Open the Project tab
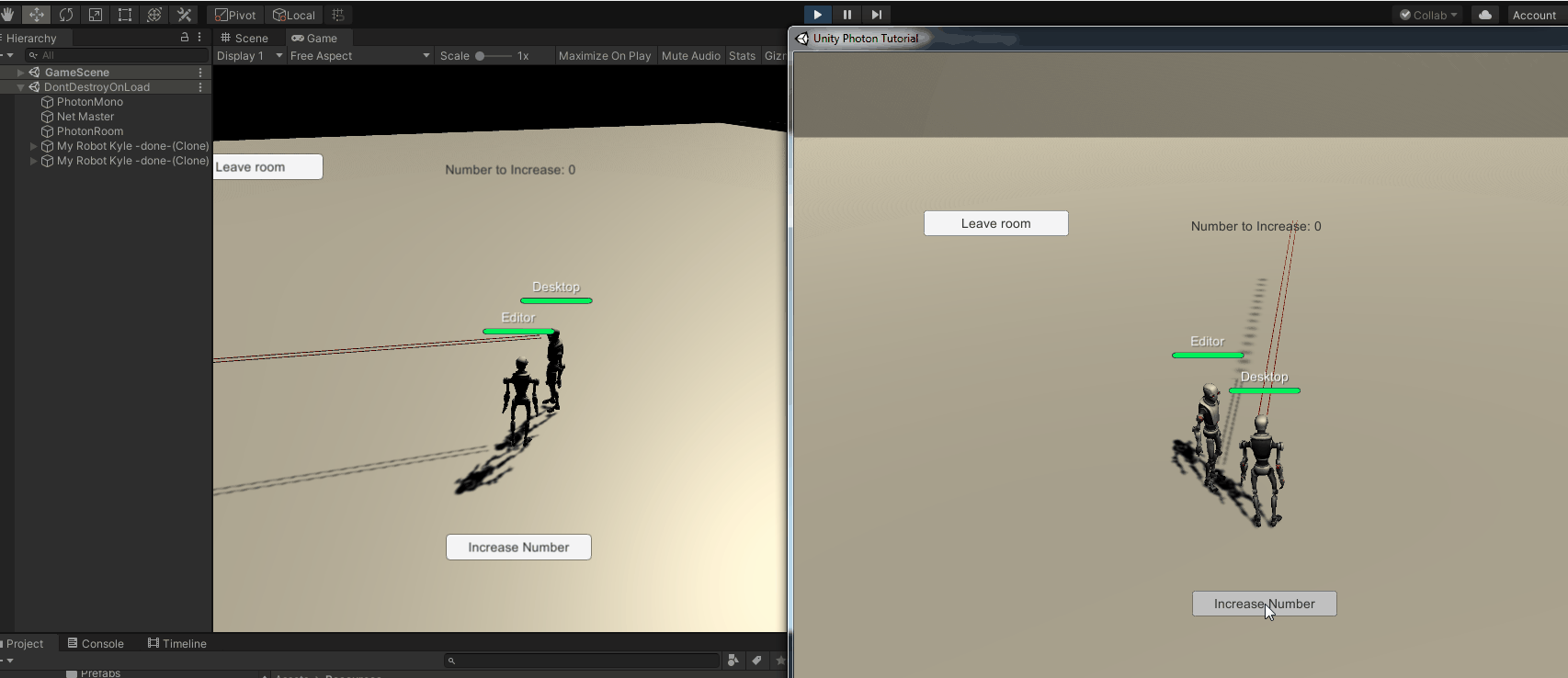Viewport: 1568px width, 678px height. tap(27, 643)
